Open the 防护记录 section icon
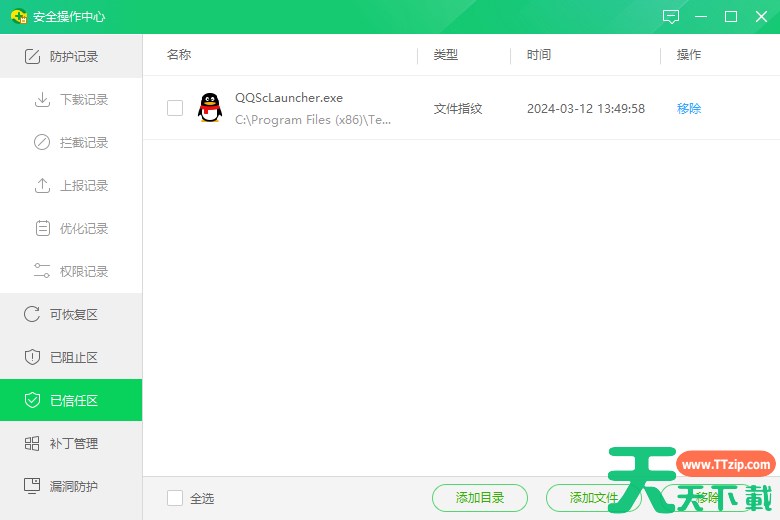 click(32, 57)
